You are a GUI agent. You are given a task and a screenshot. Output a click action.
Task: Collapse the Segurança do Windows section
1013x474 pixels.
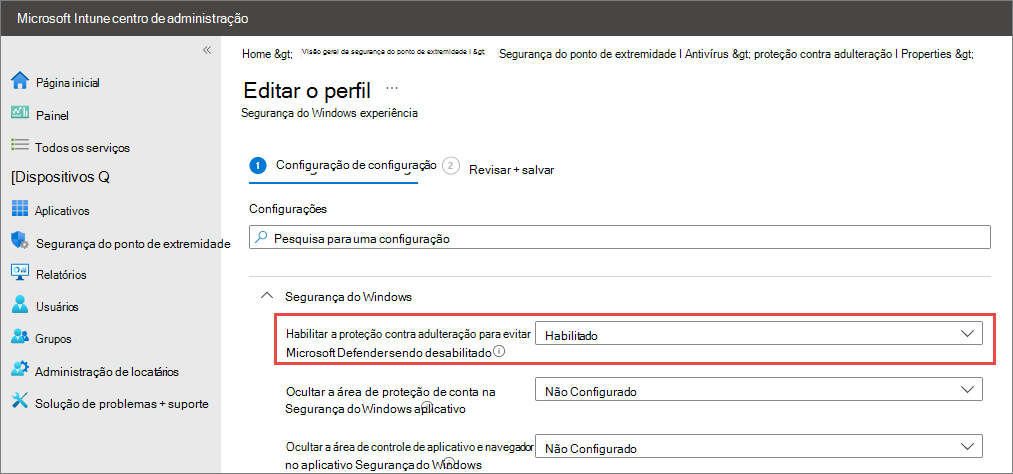pyautogui.click(x=266, y=296)
